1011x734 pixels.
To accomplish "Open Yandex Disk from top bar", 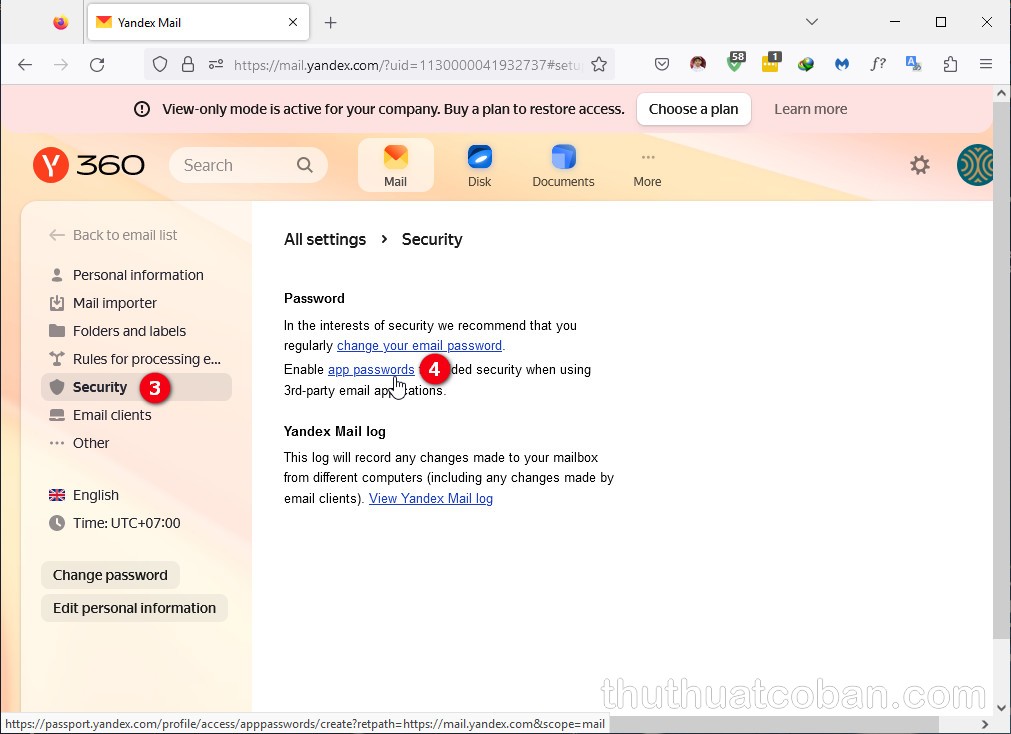I will (x=480, y=165).
